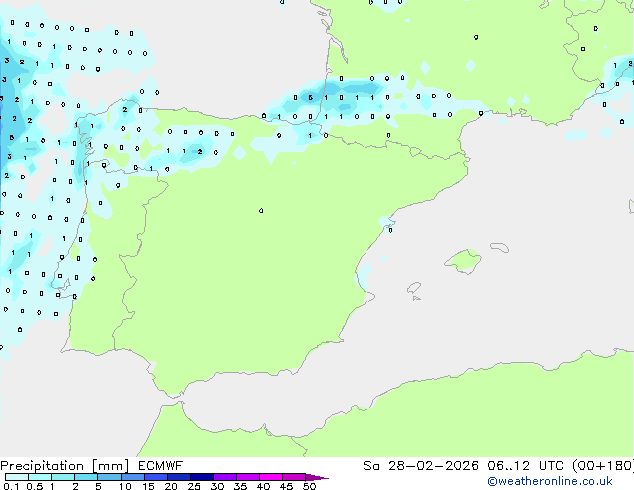Screen dimensions: 634x490
Task: Click the '06..12 UTC' time range text
Action: tap(525, 466)
